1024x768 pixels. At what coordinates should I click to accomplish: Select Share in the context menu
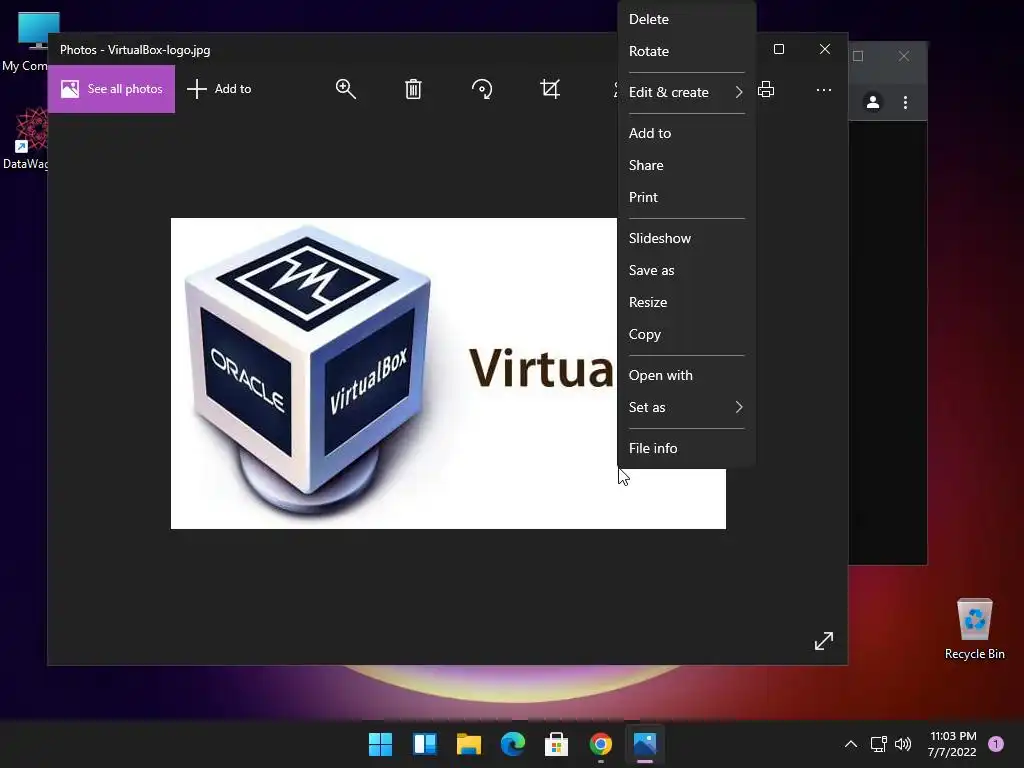pyautogui.click(x=686, y=165)
